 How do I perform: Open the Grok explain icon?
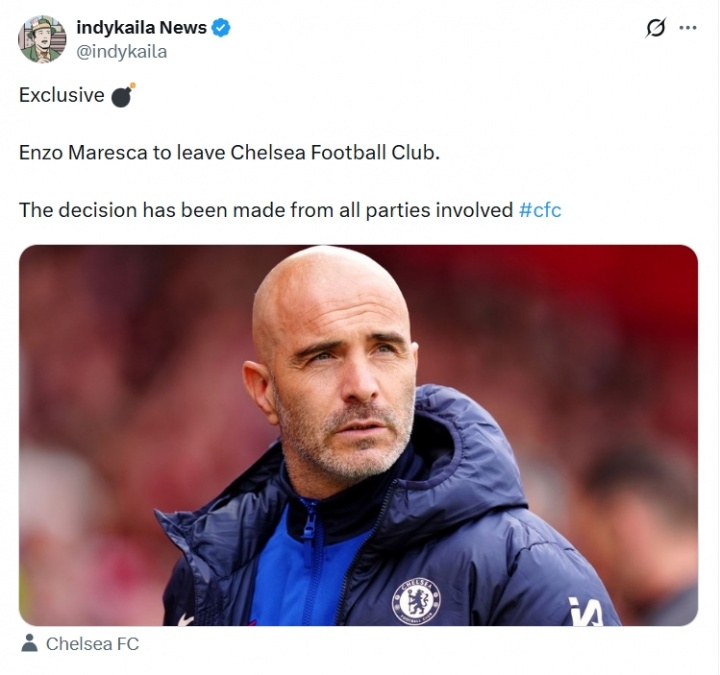(655, 28)
